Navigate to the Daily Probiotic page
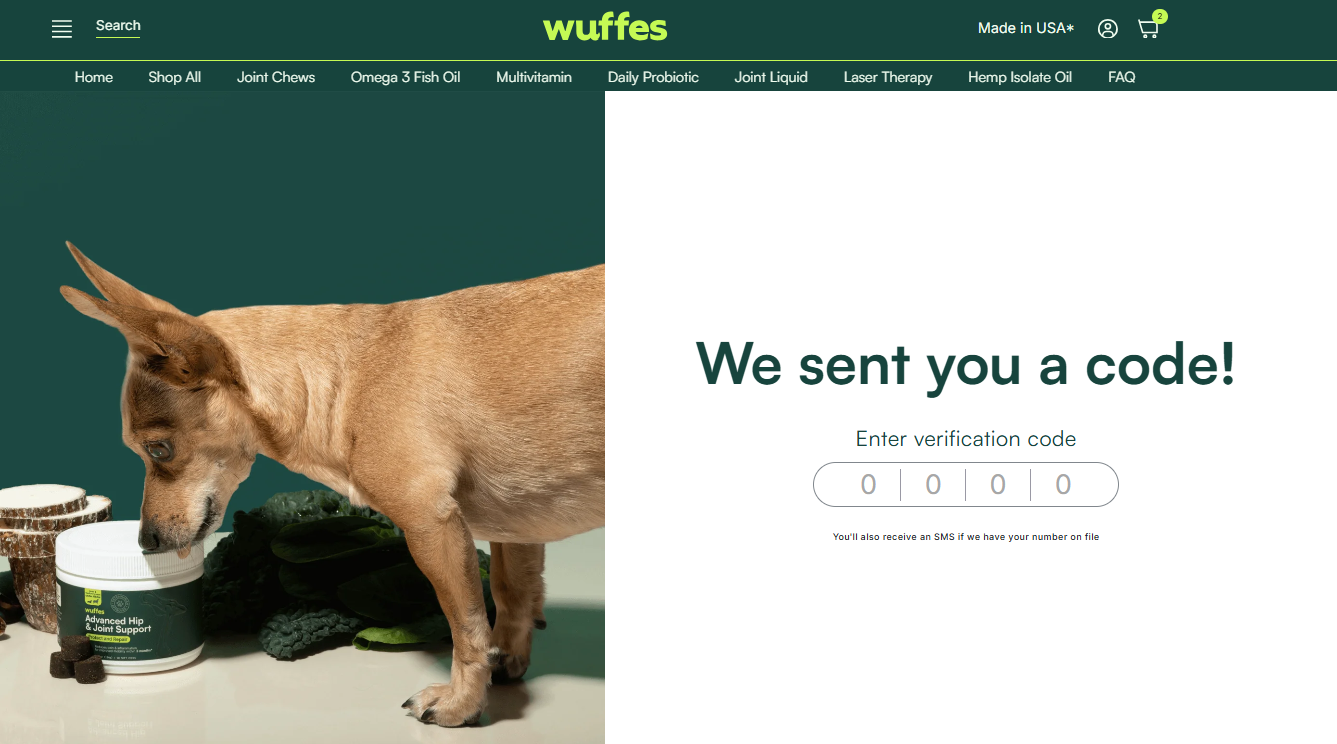 pos(653,77)
